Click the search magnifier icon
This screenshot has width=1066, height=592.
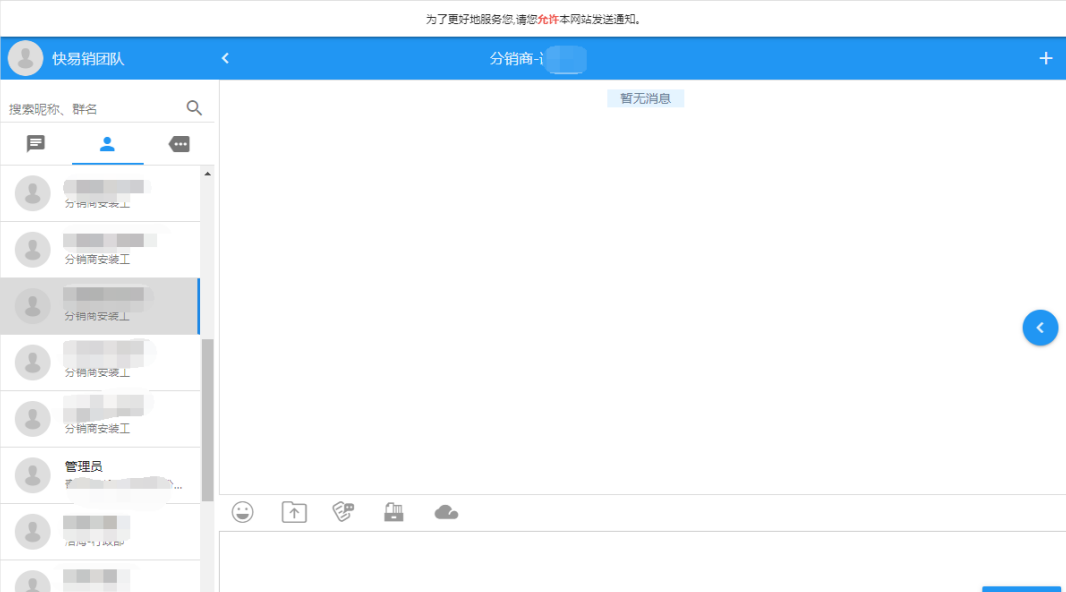[194, 108]
